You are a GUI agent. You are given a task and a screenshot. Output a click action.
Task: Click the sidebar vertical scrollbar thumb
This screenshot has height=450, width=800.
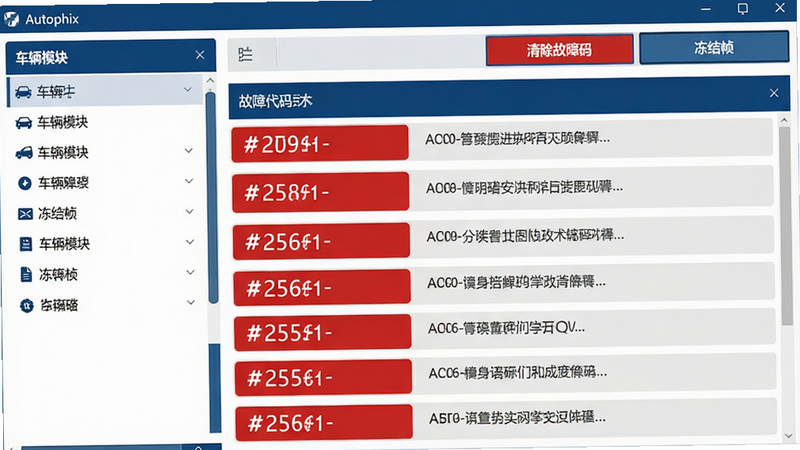click(x=211, y=197)
